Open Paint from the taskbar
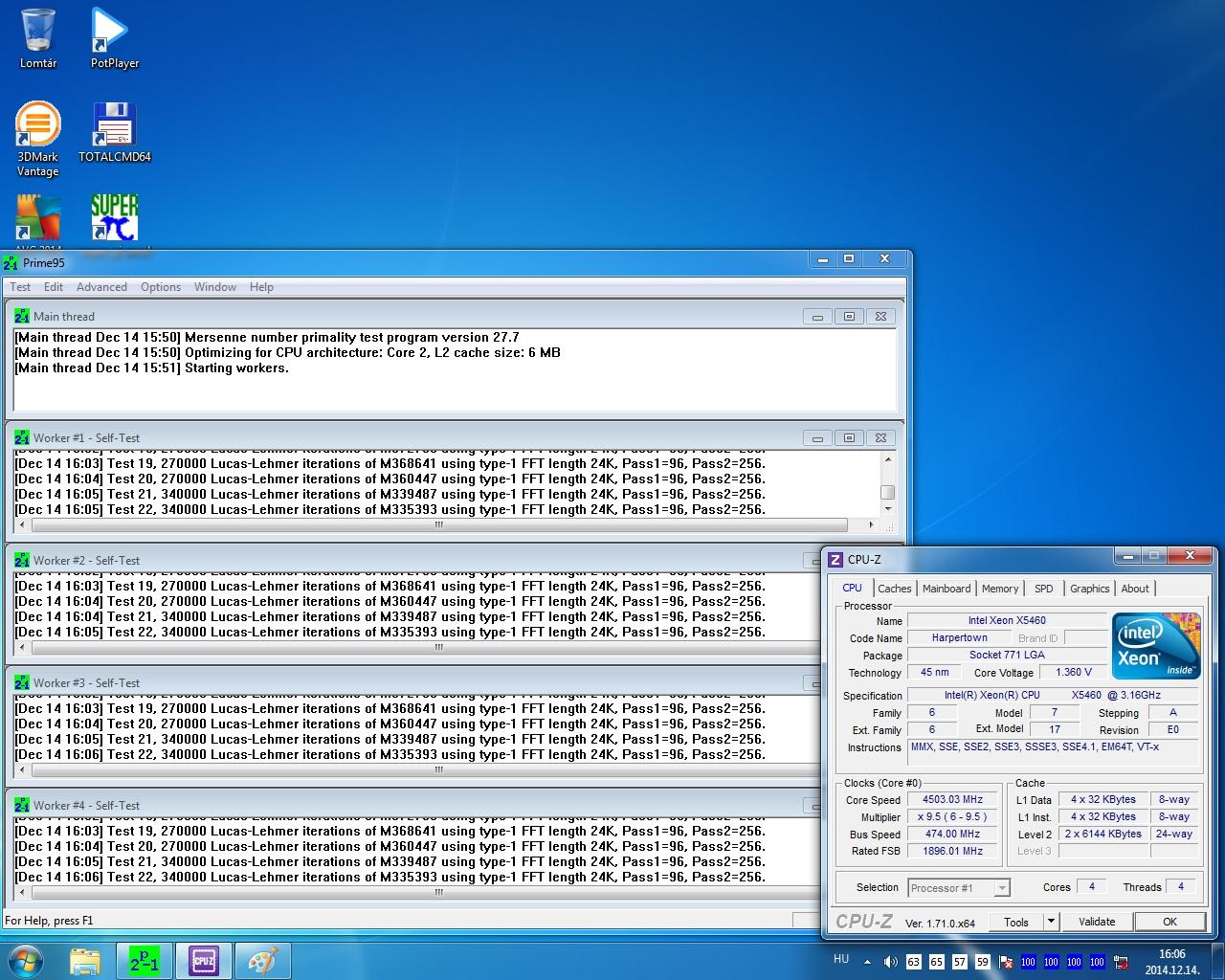Screen dimensions: 1225x980 point(262,960)
